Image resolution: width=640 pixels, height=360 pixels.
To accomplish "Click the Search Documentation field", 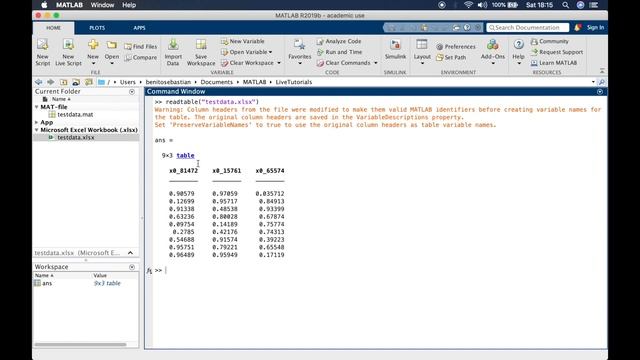I will pyautogui.click(x=527, y=27).
